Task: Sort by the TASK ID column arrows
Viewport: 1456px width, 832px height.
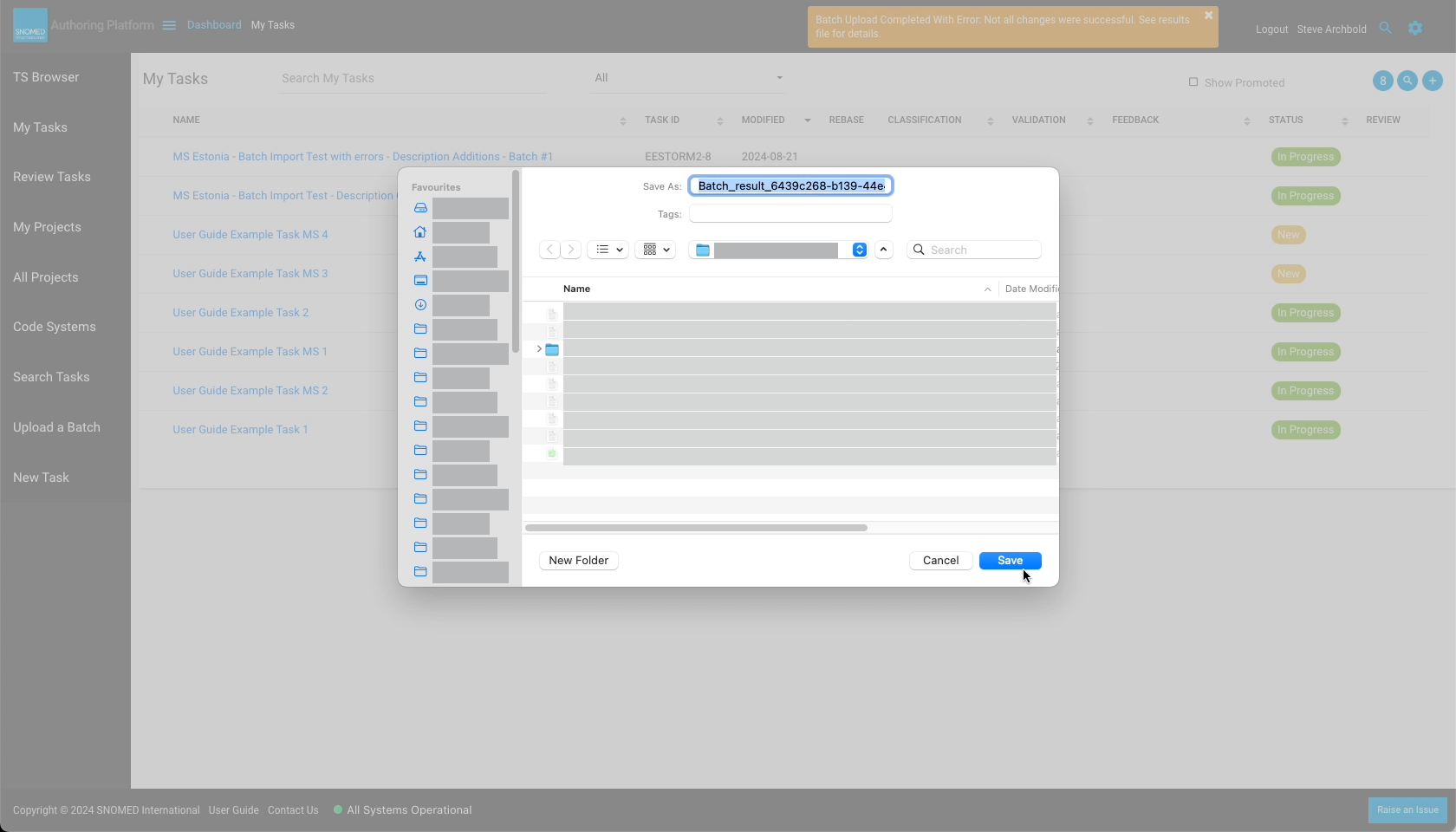Action: tap(720, 120)
